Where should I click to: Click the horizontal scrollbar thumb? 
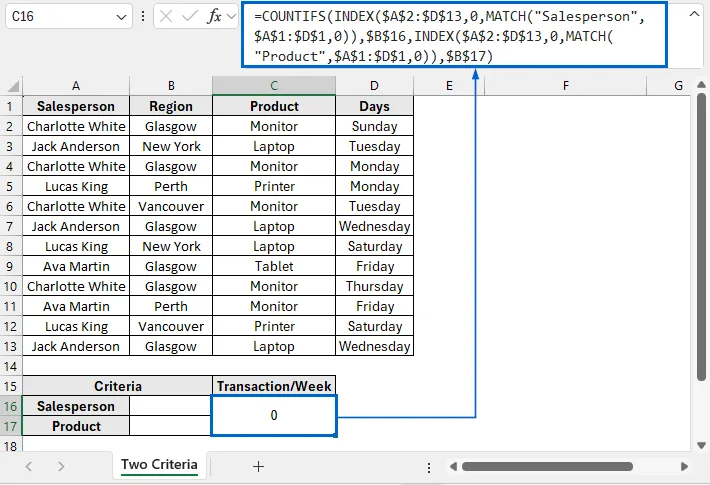[547, 466]
